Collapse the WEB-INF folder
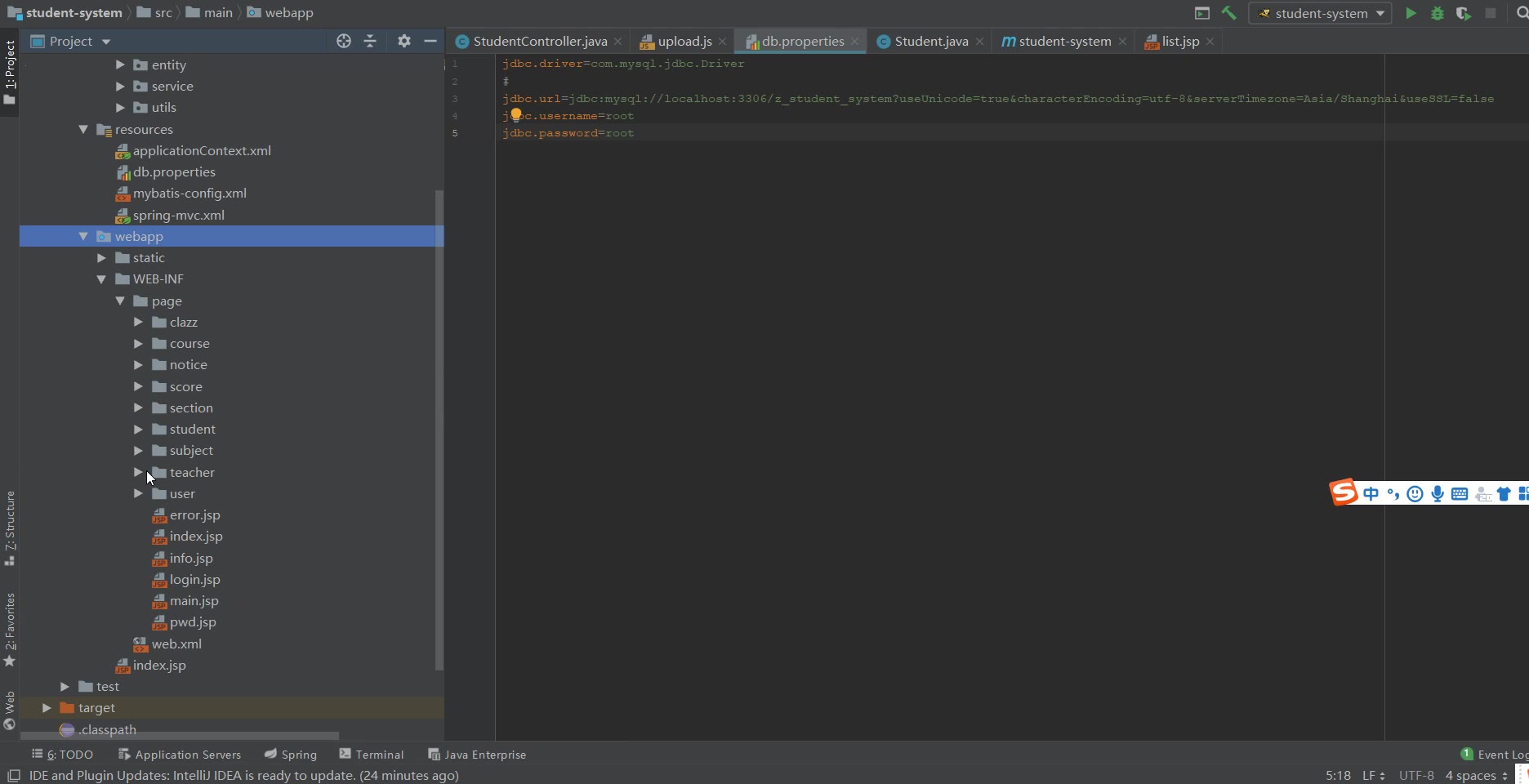The height and width of the screenshot is (784, 1529). point(101,279)
